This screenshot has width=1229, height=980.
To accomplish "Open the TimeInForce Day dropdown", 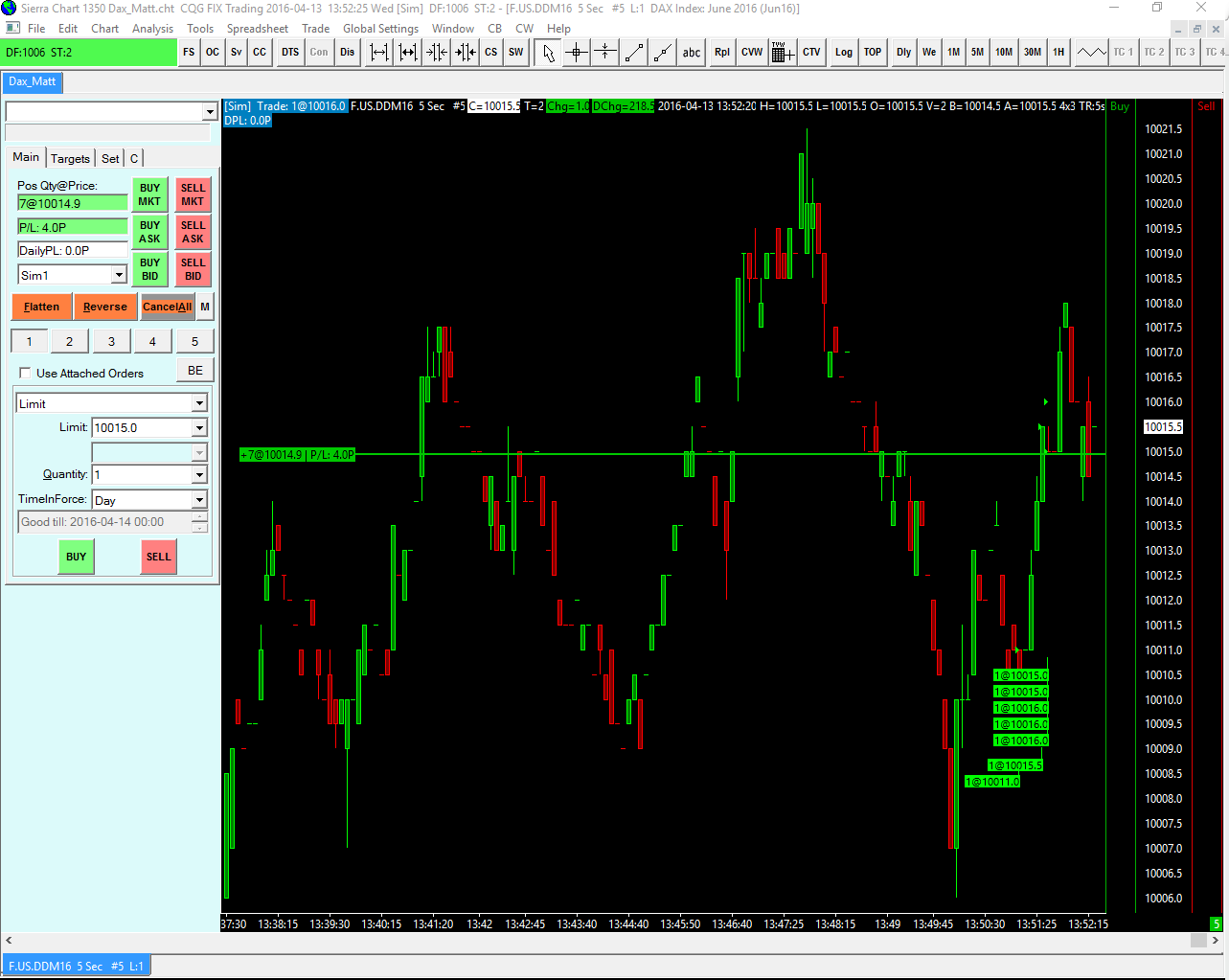I will tap(200, 500).
